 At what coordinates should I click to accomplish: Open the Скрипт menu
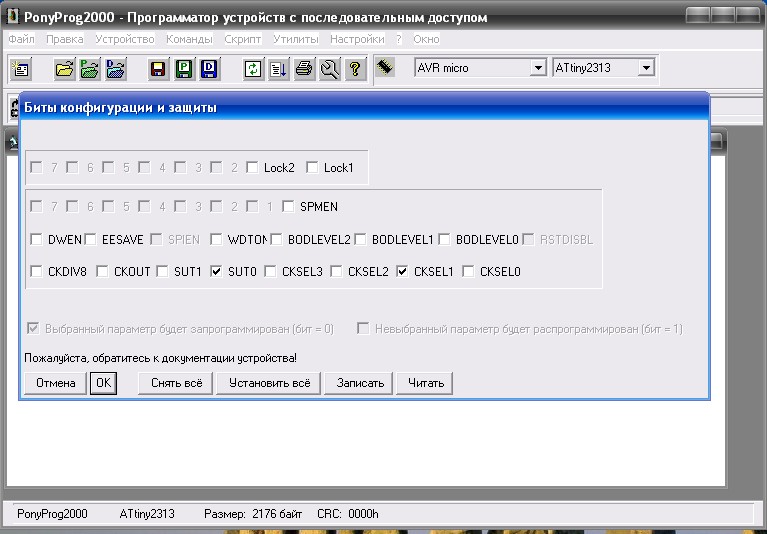click(243, 39)
